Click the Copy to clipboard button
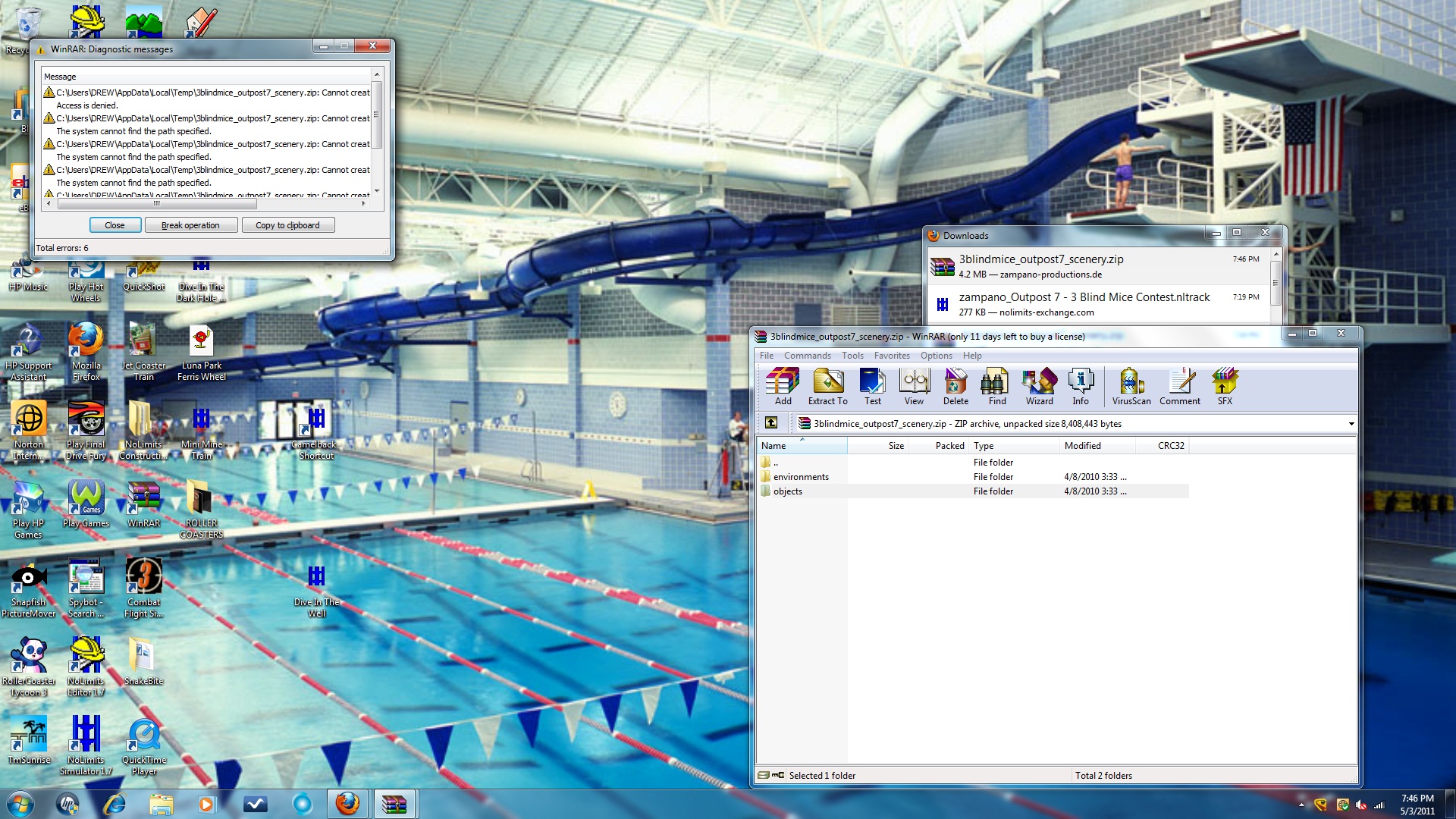Viewport: 1456px width, 819px height. coord(287,225)
